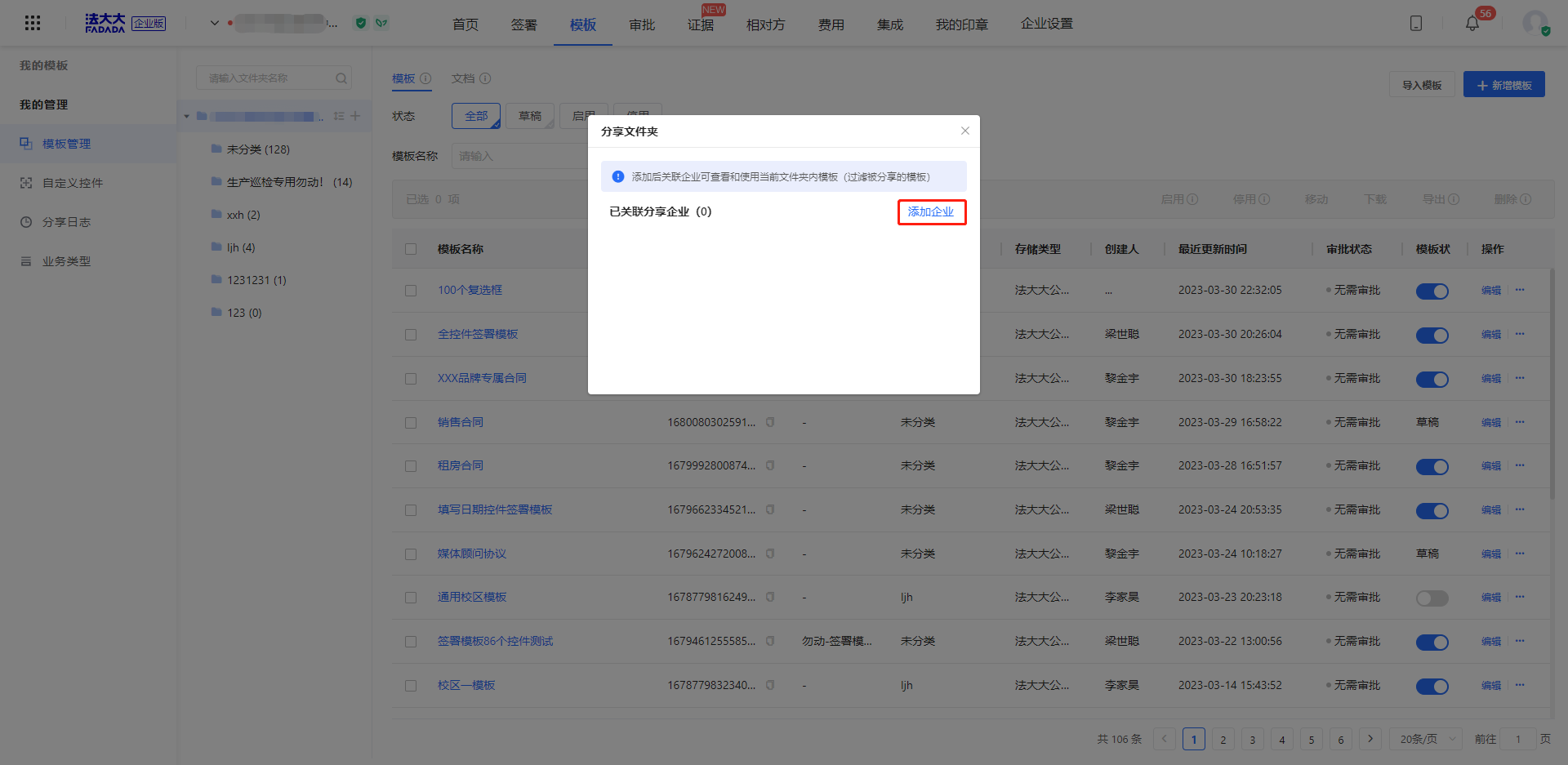Check the 全控件签署模板 row checkbox

(x=411, y=335)
